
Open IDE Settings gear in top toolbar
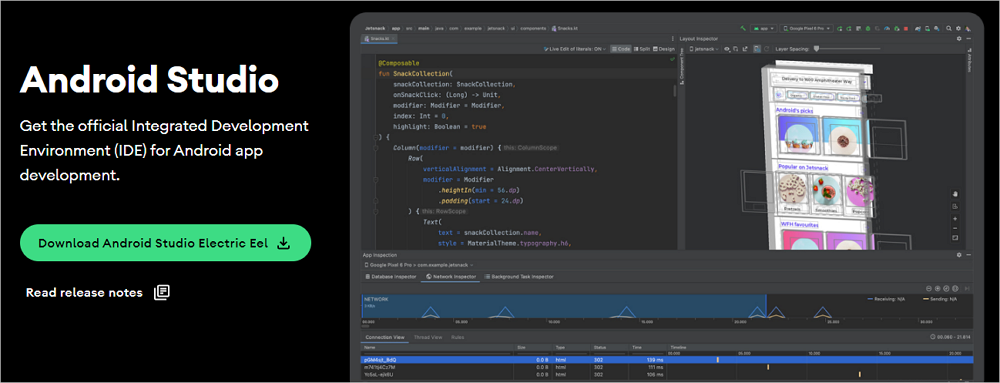point(958,29)
